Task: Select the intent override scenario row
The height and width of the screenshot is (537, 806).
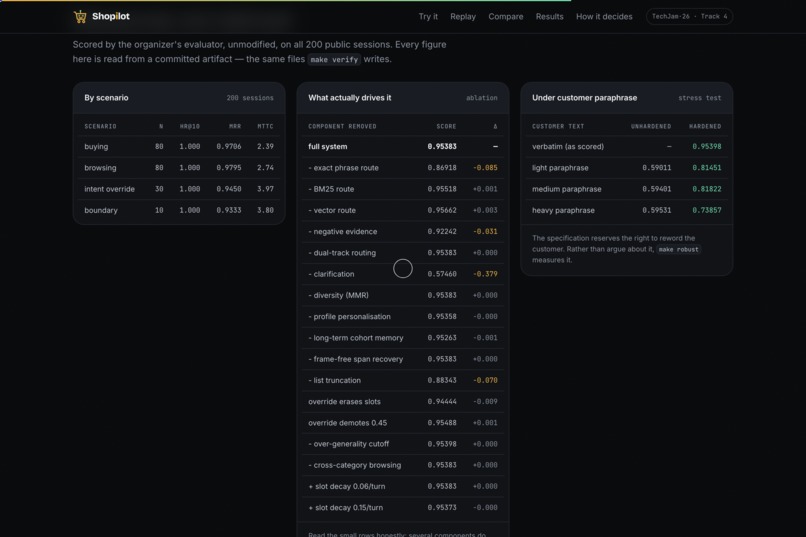Action: (x=179, y=189)
